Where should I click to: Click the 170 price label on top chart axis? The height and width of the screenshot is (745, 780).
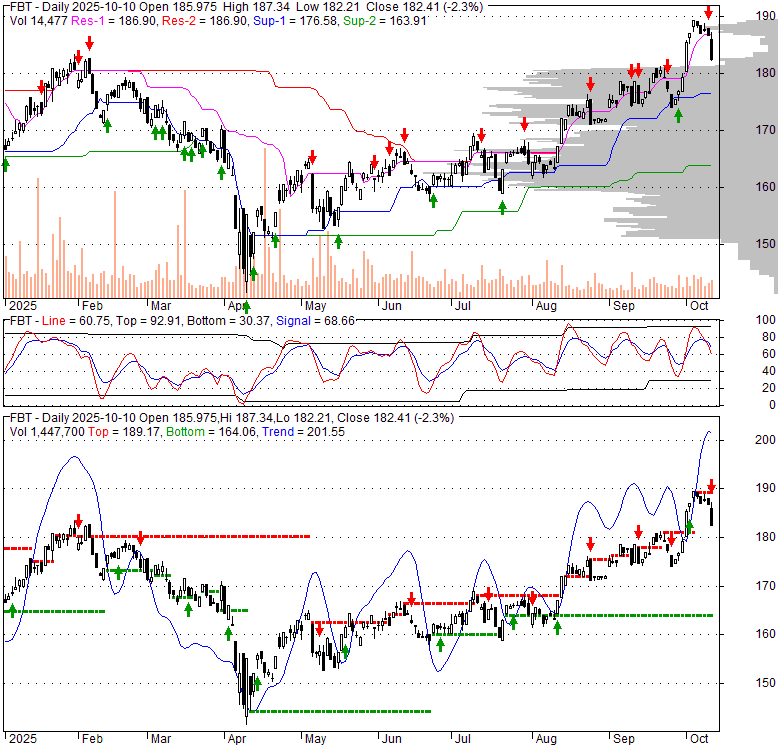pos(766,130)
